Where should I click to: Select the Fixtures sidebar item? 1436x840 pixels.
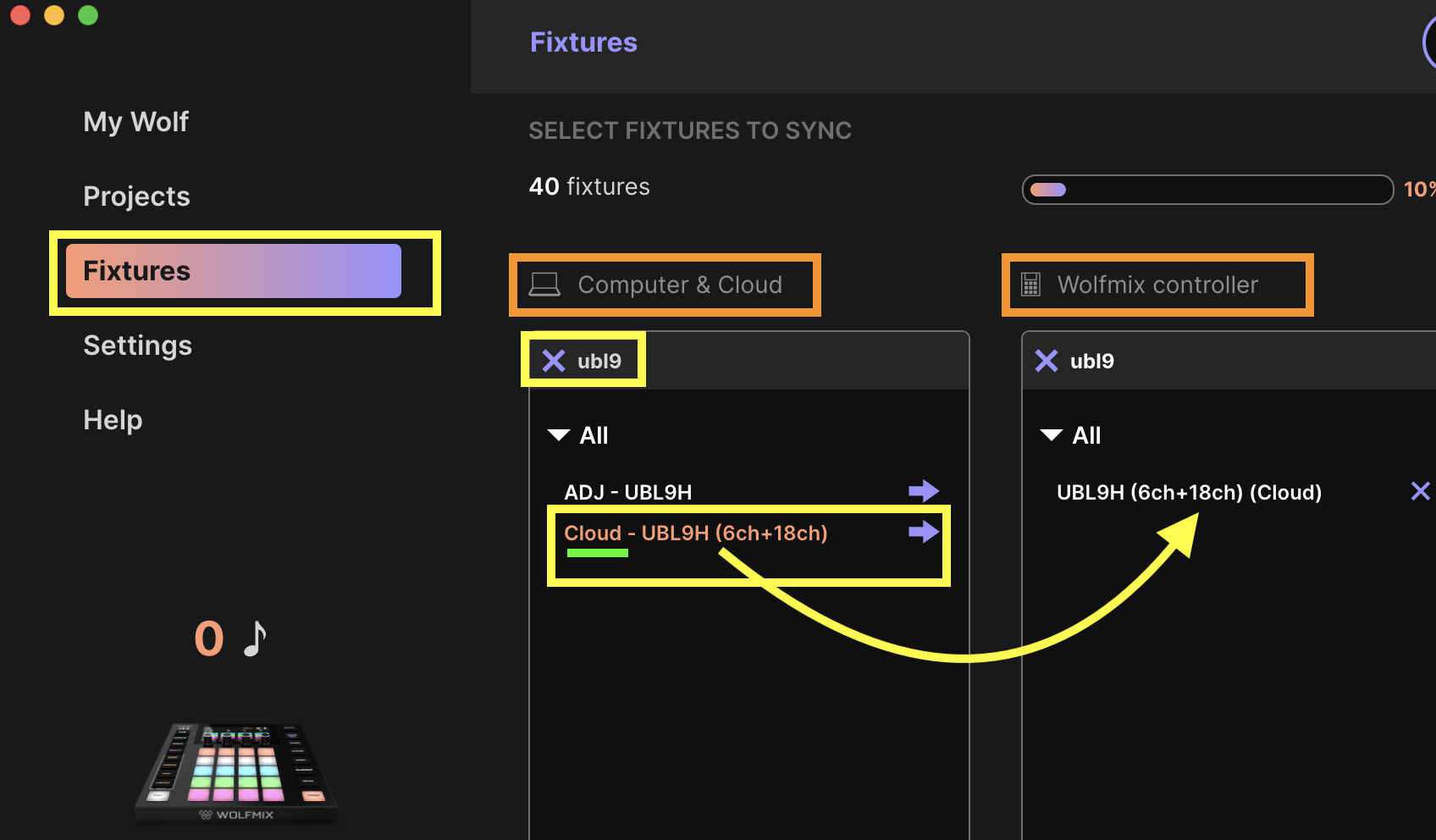234,271
